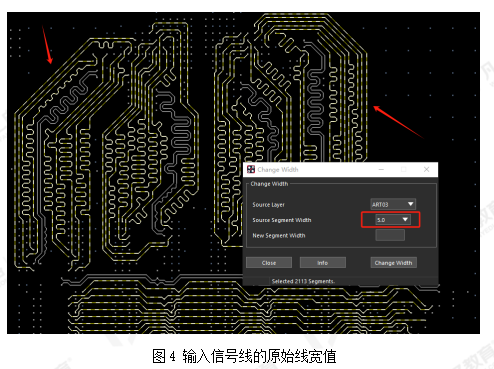Minimize the Change Width dialog

pos(381,169)
